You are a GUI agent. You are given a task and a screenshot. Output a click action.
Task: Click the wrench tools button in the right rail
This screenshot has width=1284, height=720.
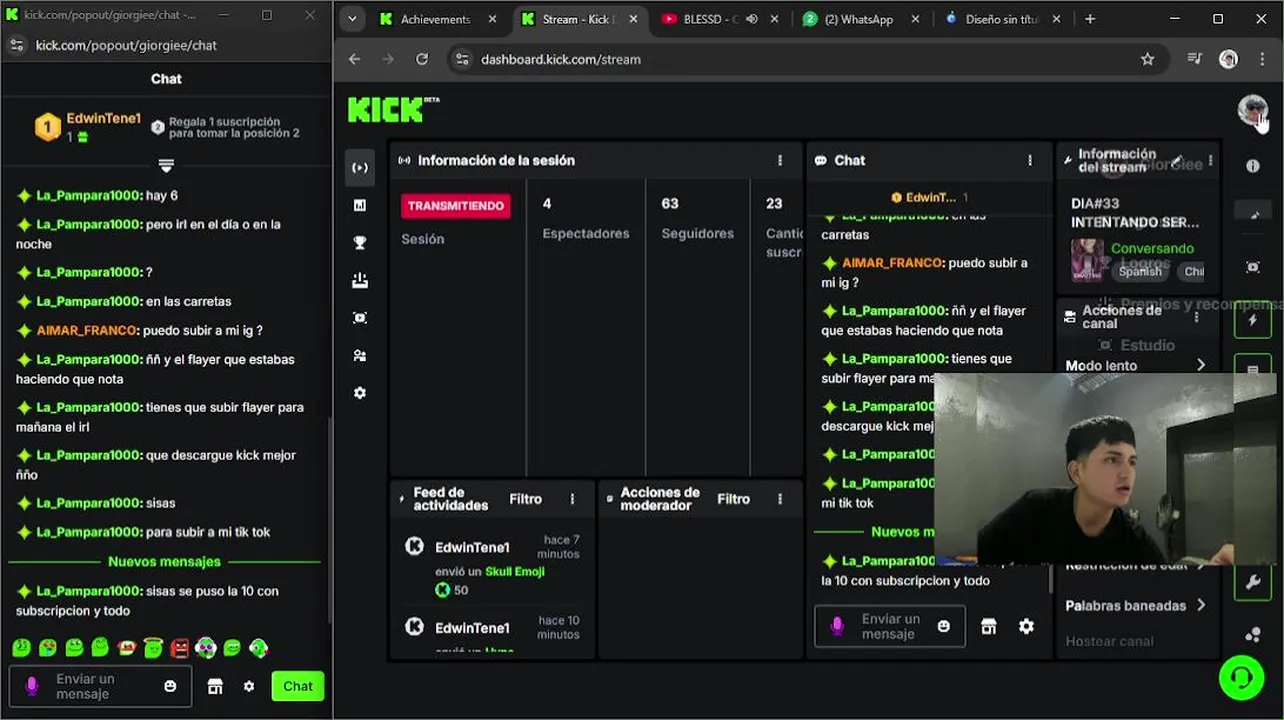click(x=1253, y=583)
